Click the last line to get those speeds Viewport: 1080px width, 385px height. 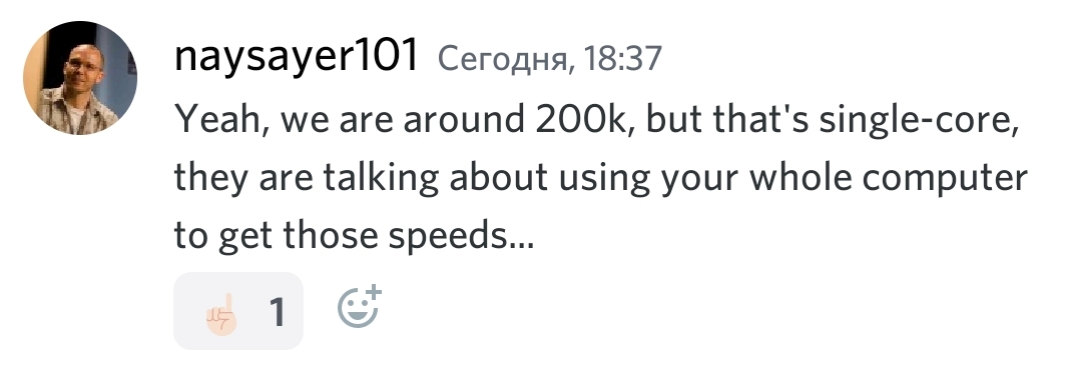353,237
